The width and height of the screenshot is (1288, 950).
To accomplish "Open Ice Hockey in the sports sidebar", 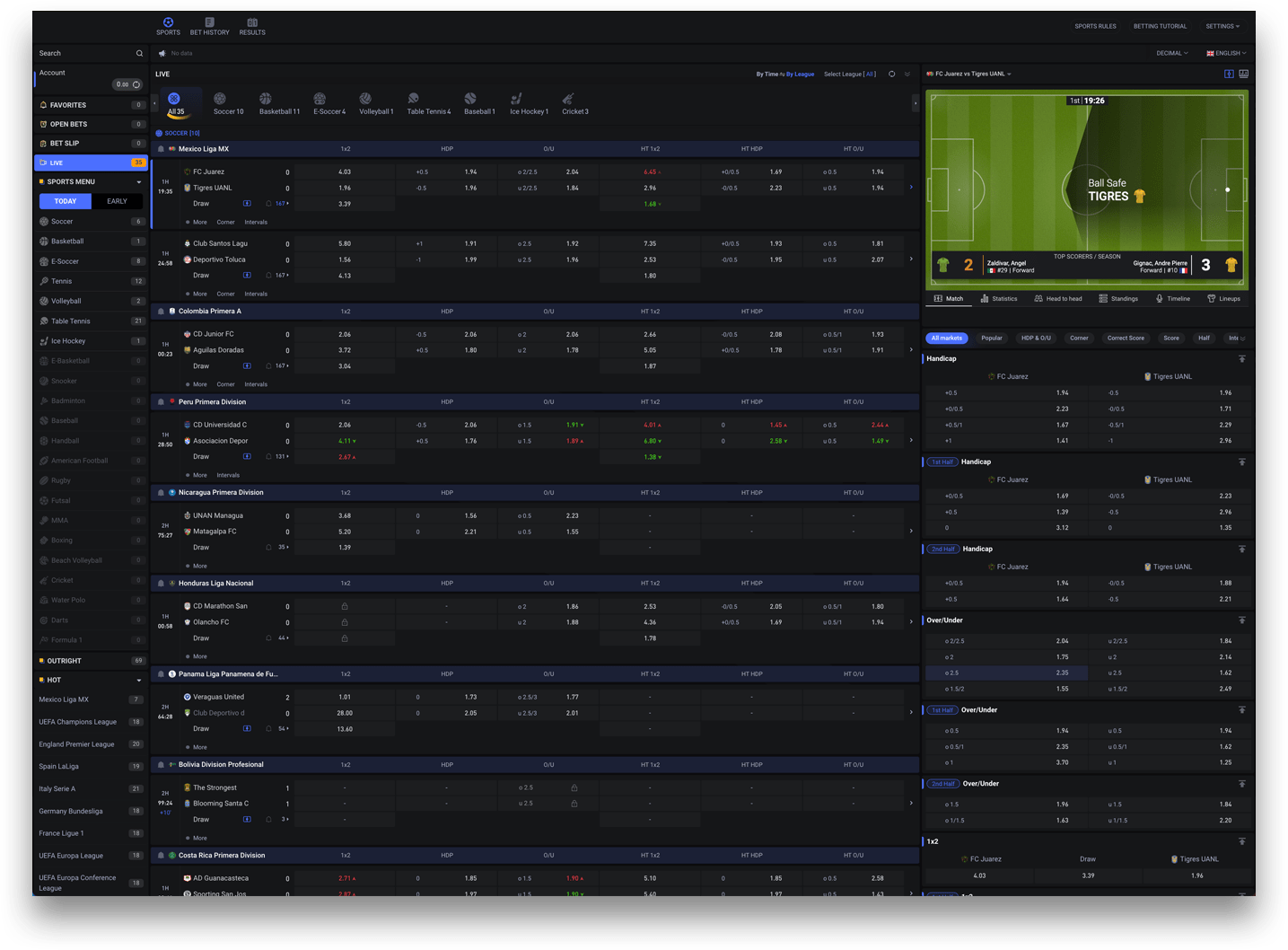I will pyautogui.click(x=90, y=341).
